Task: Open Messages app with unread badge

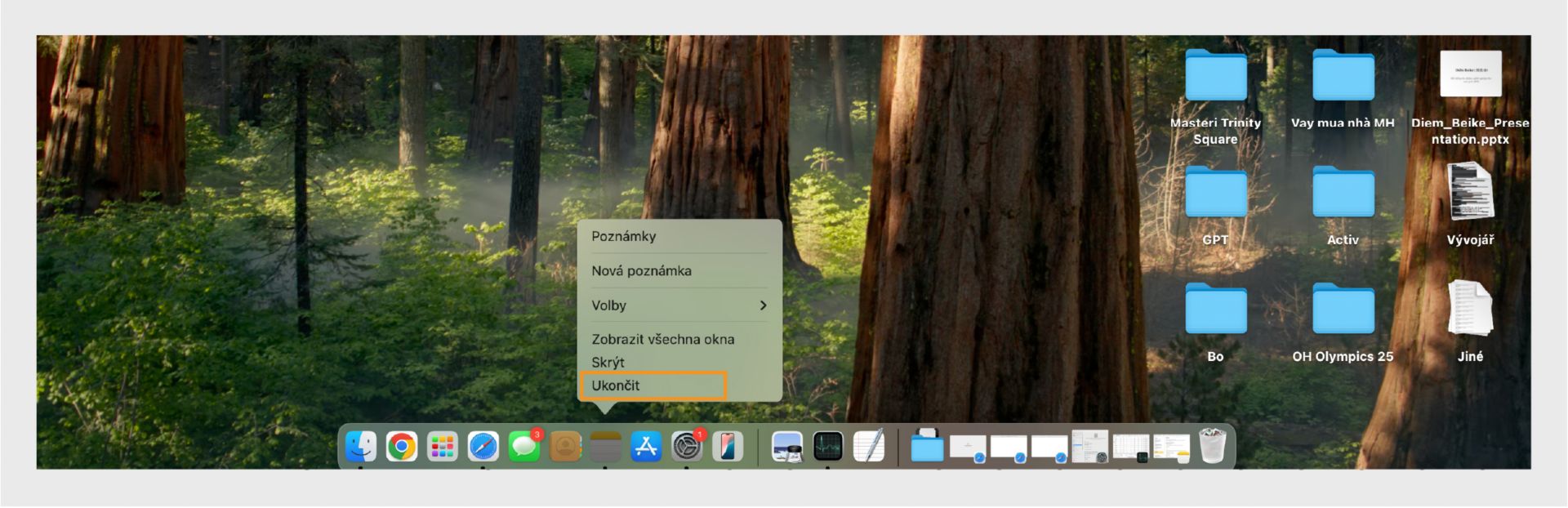Action: pos(523,446)
